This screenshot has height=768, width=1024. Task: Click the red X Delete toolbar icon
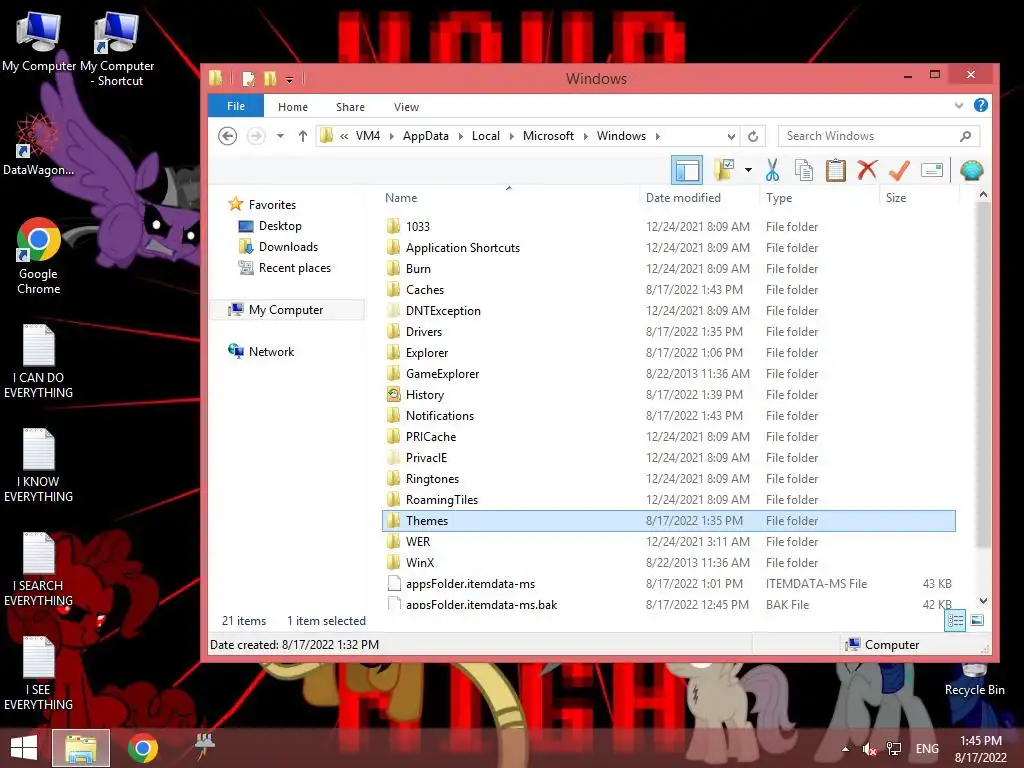(x=867, y=170)
